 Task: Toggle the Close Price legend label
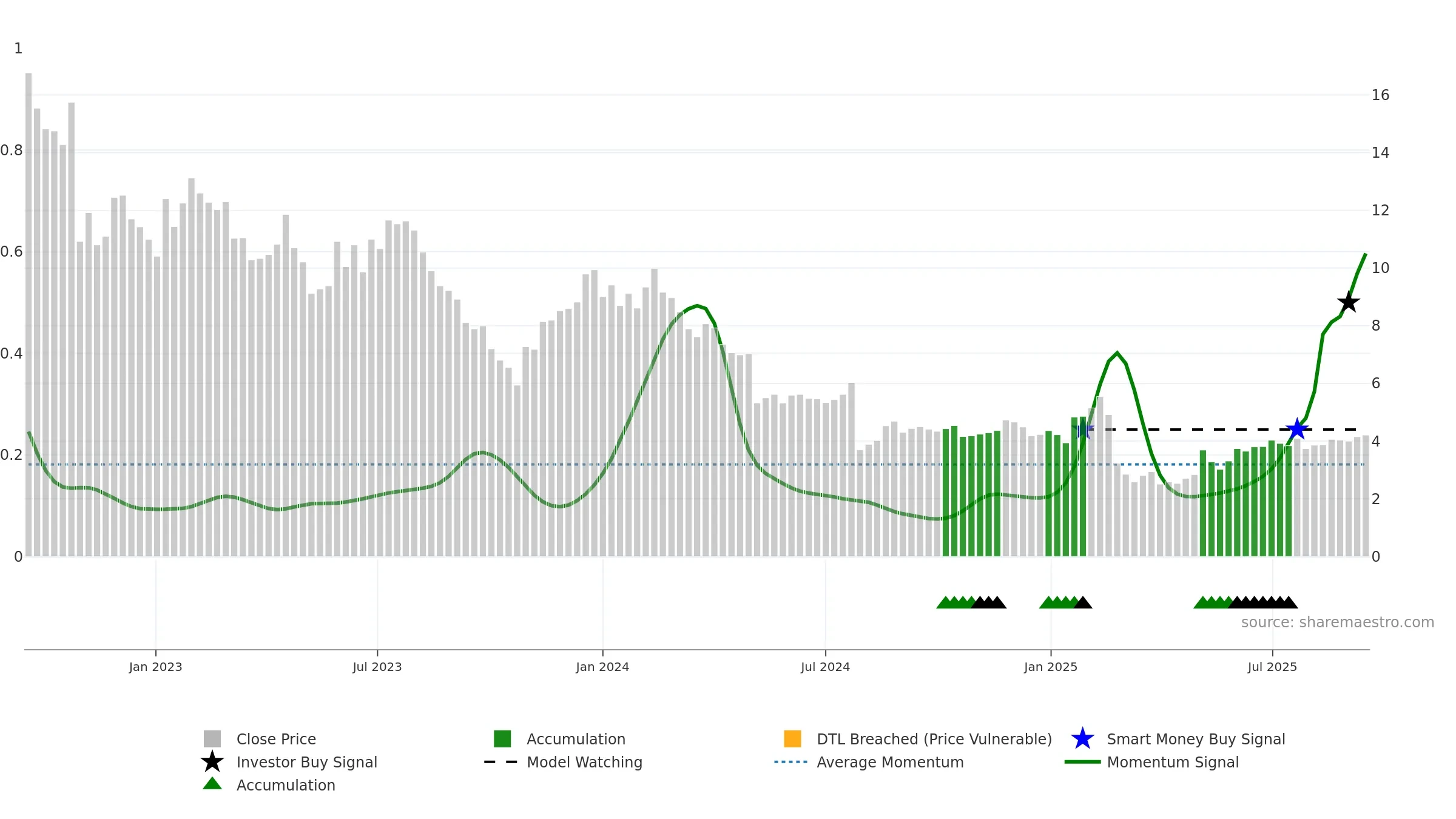[276, 739]
